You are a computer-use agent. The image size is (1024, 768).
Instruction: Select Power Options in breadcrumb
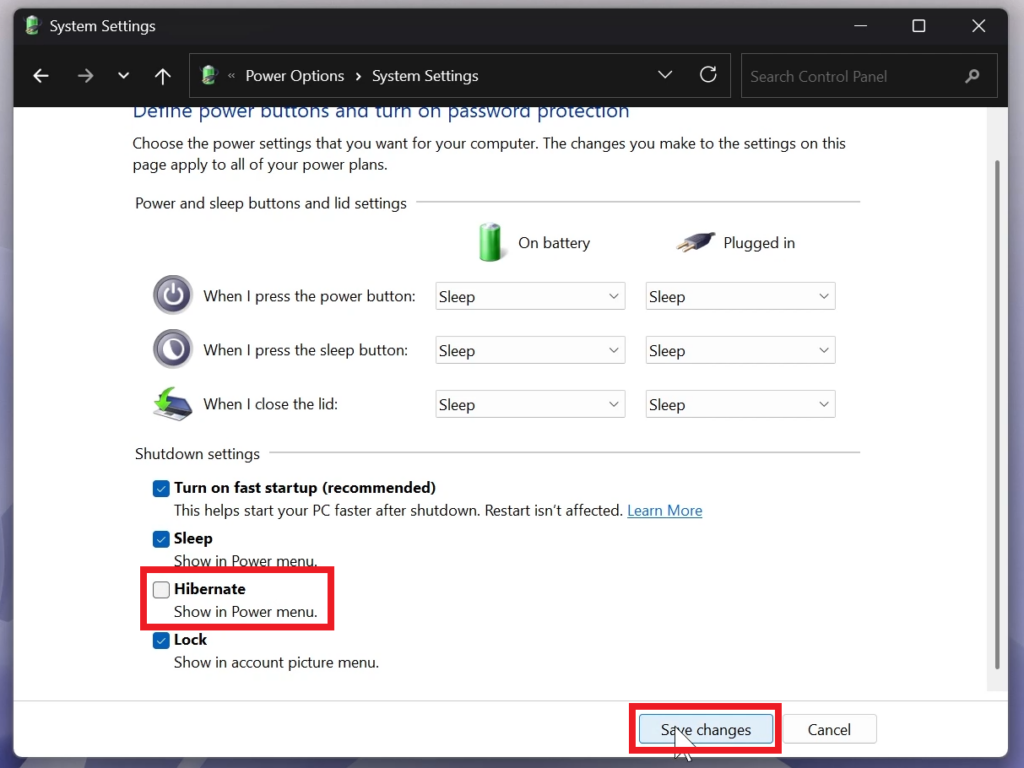[x=294, y=76]
